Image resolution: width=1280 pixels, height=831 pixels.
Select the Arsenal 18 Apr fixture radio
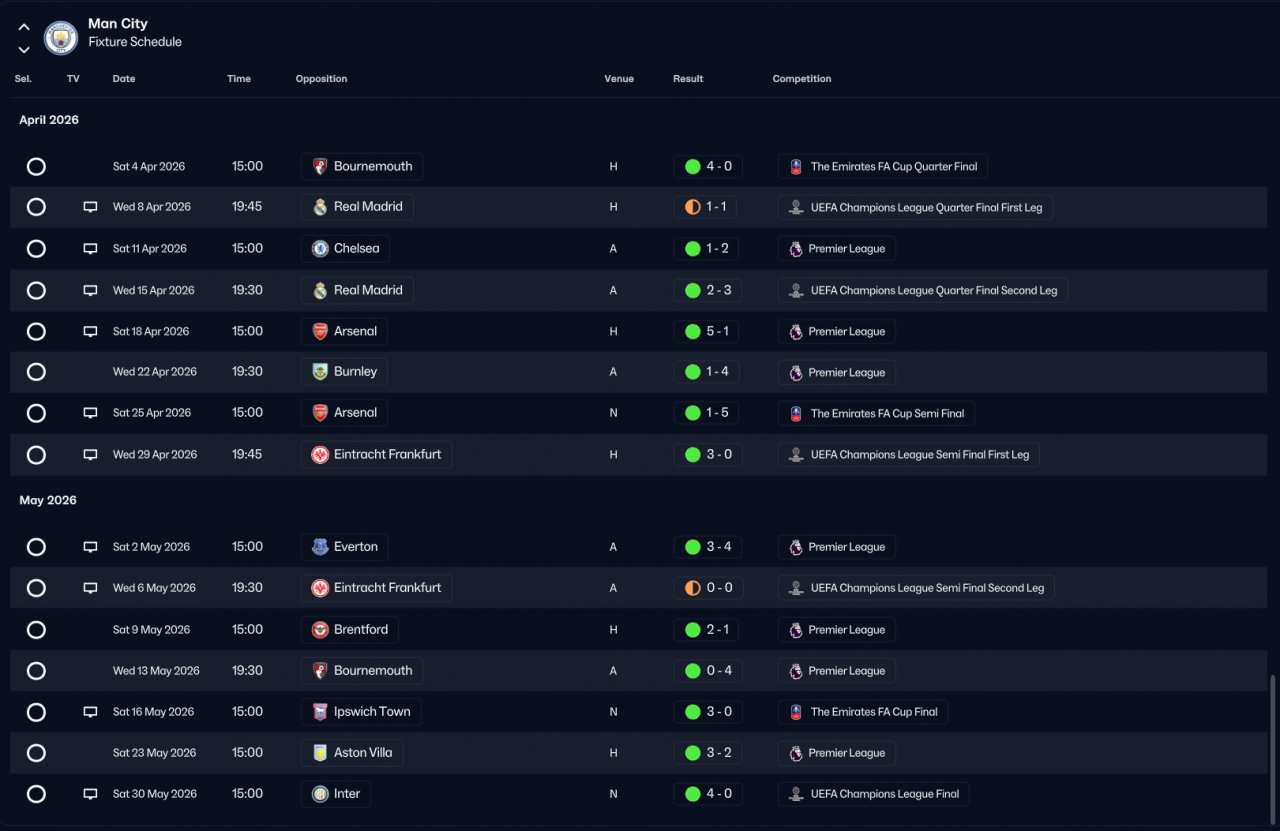pyautogui.click(x=36, y=331)
